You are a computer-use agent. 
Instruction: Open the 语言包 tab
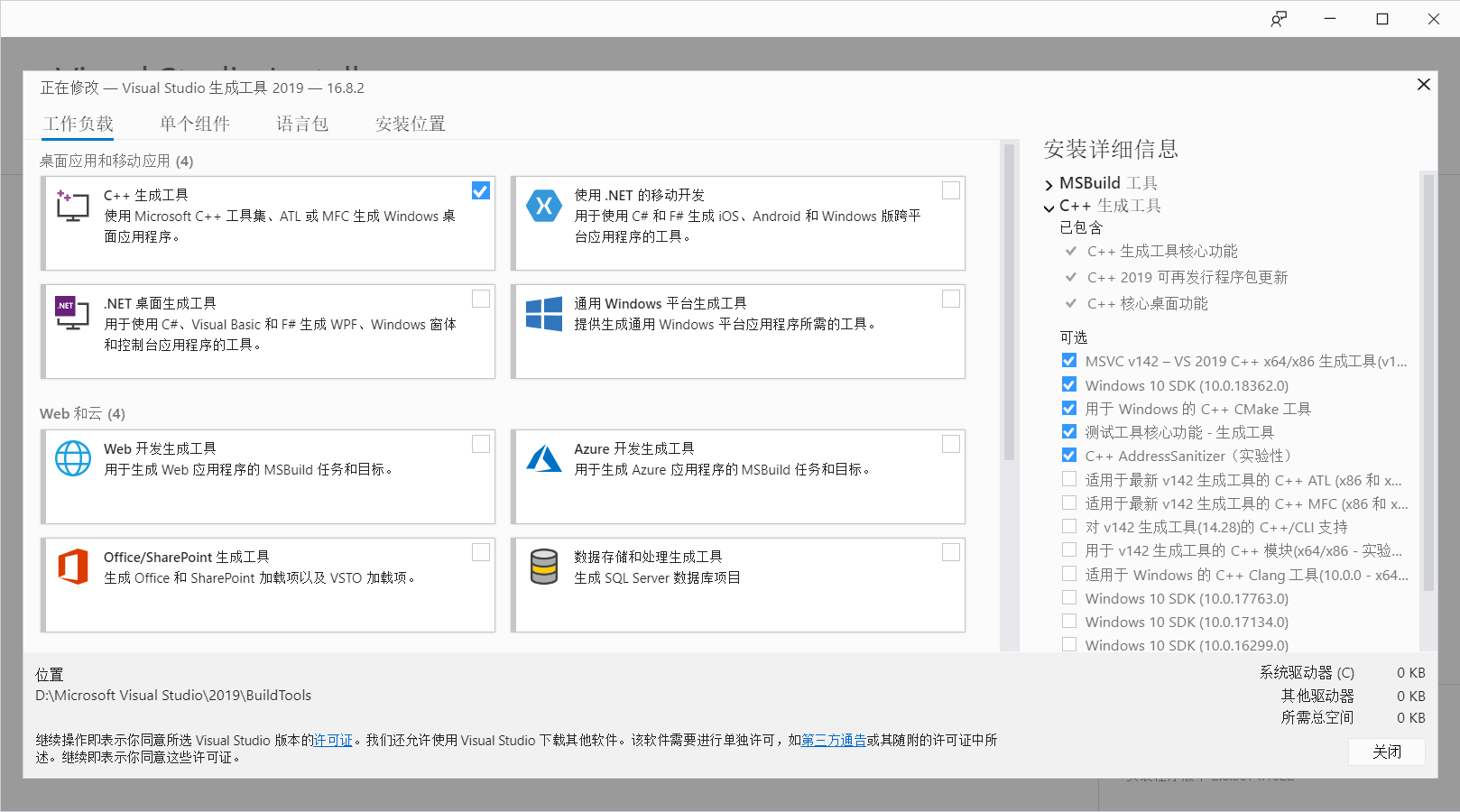coord(302,124)
